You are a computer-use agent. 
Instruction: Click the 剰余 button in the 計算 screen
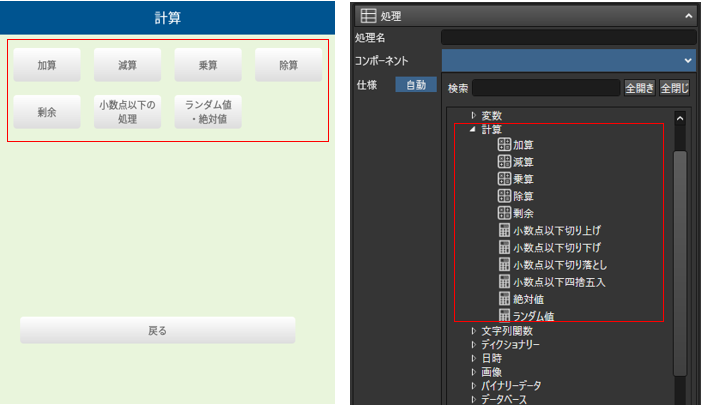(47, 112)
